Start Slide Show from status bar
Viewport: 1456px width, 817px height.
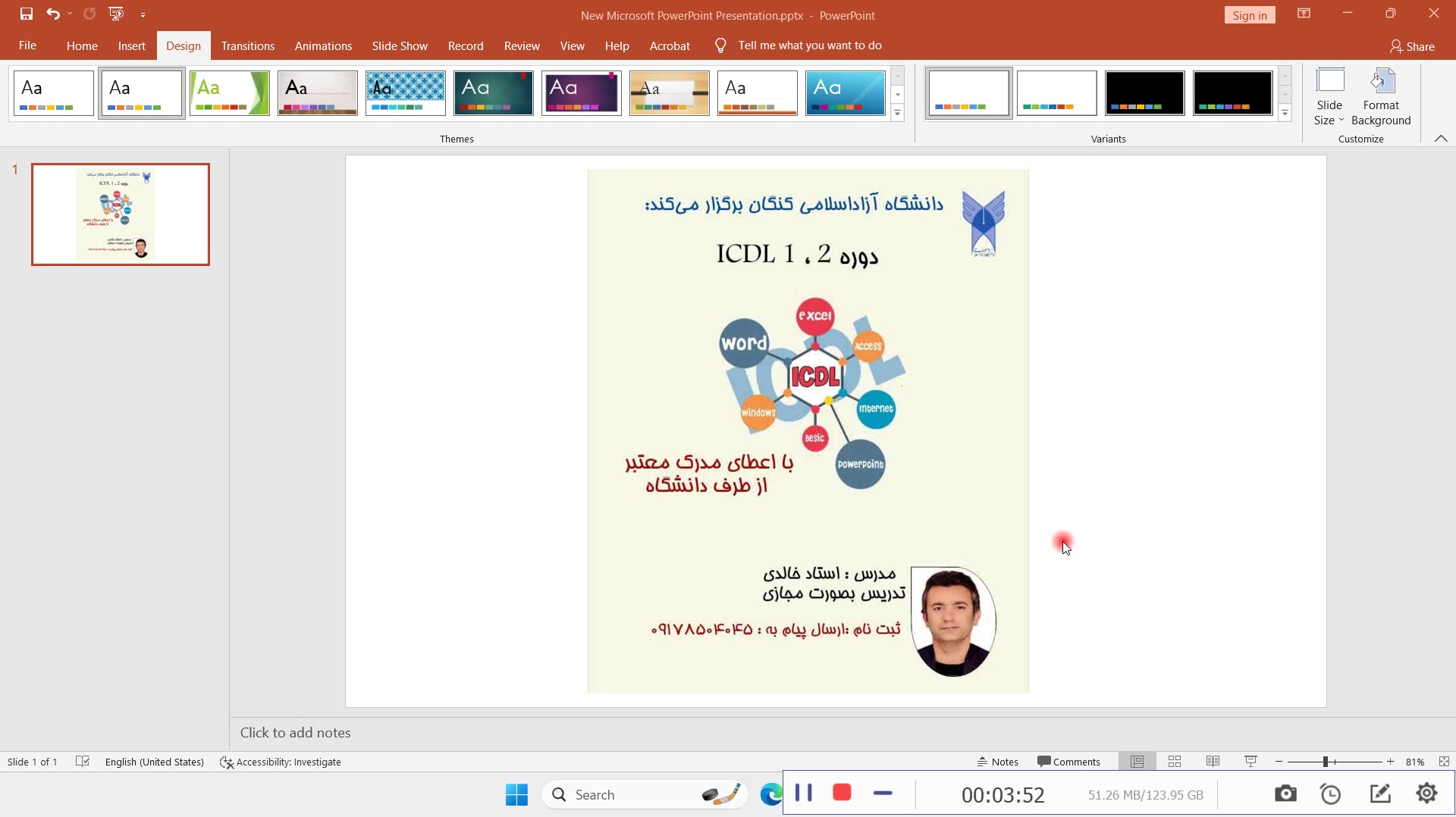tap(1250, 762)
